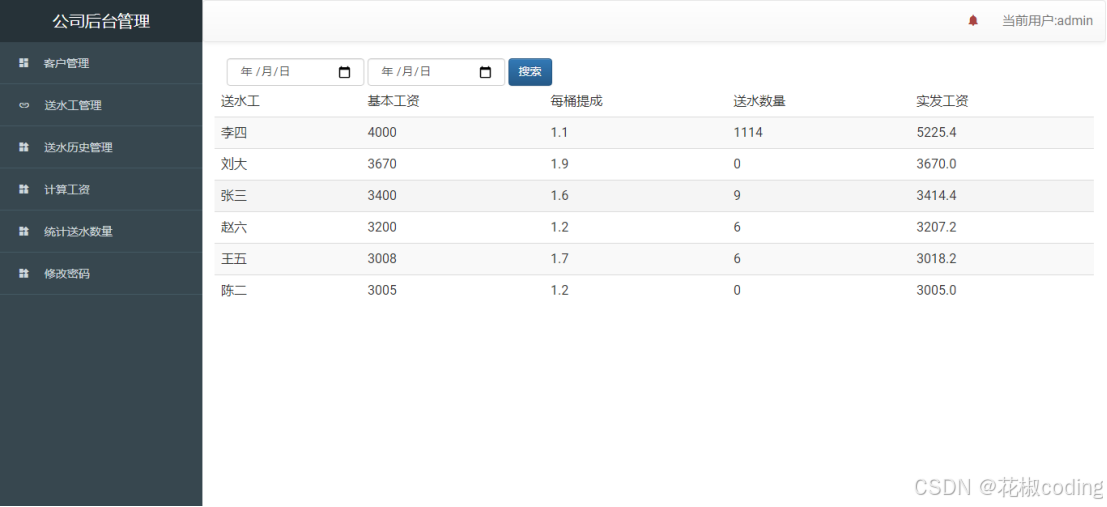Click commission 1.9 in 刘大 row
This screenshot has width=1107, height=507.
click(x=559, y=165)
